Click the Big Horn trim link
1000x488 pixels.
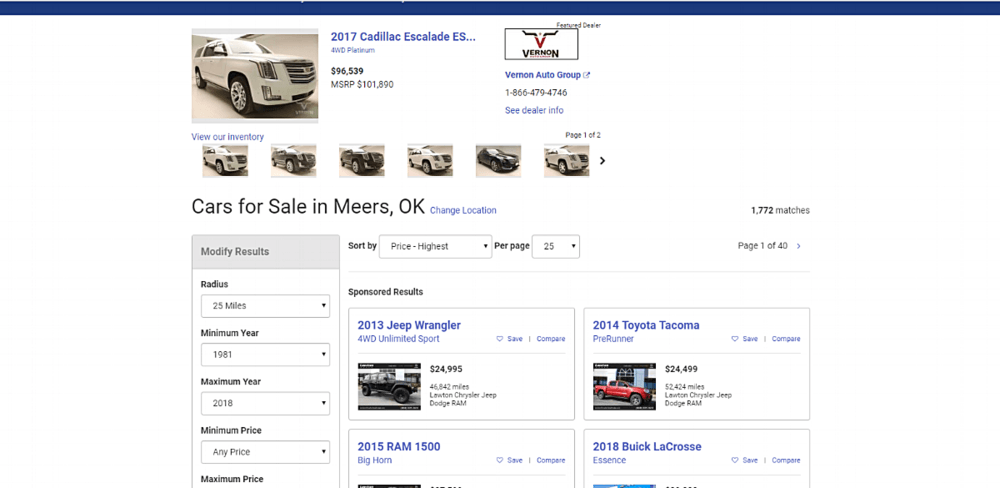pyautogui.click(x=375, y=460)
